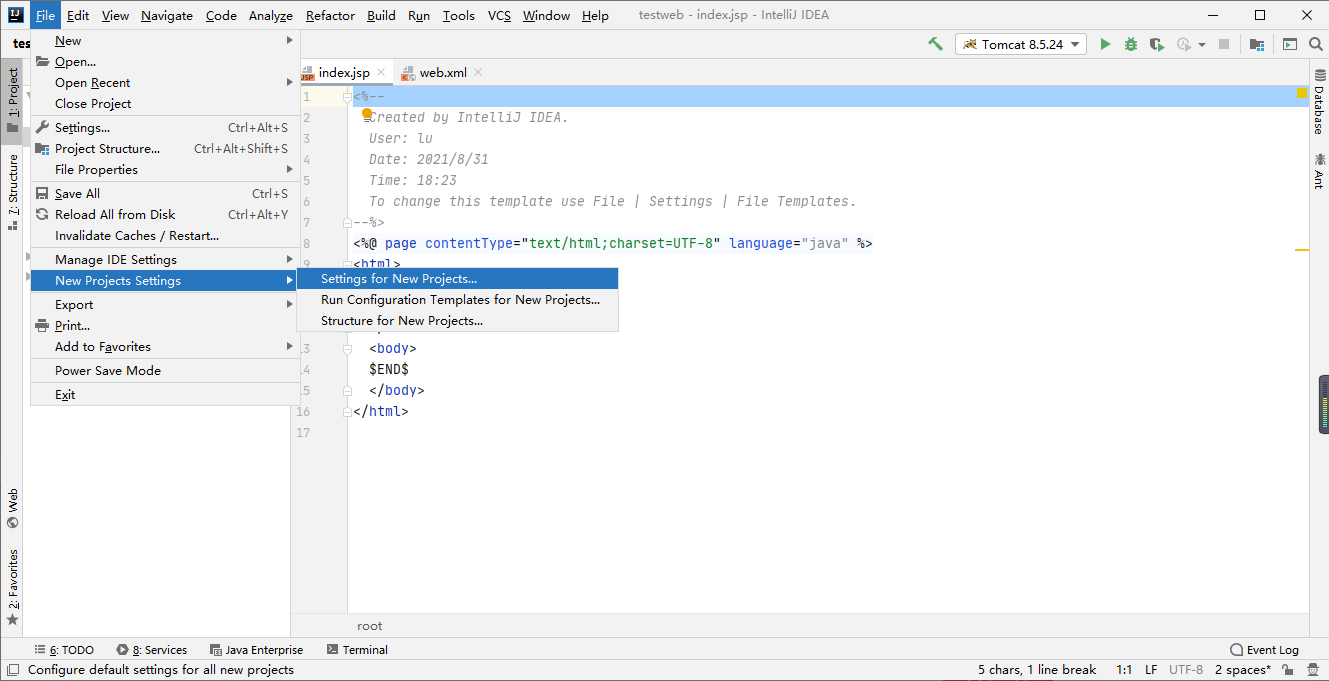Start the Debug icon in the toolbar
The height and width of the screenshot is (681, 1329).
click(1130, 44)
